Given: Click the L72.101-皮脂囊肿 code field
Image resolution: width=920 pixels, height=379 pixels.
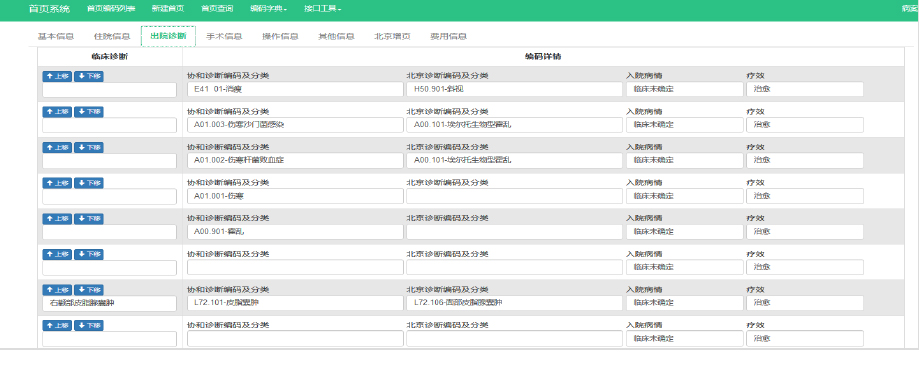Looking at the screenshot, I should coord(295,303).
